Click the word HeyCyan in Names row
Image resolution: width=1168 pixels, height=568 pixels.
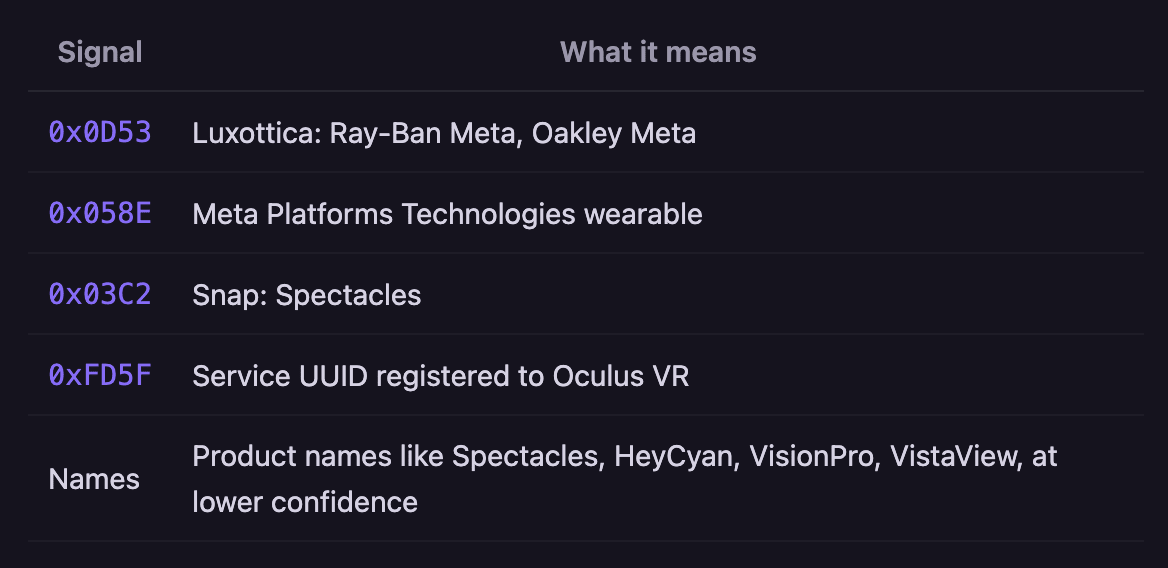[676, 456]
